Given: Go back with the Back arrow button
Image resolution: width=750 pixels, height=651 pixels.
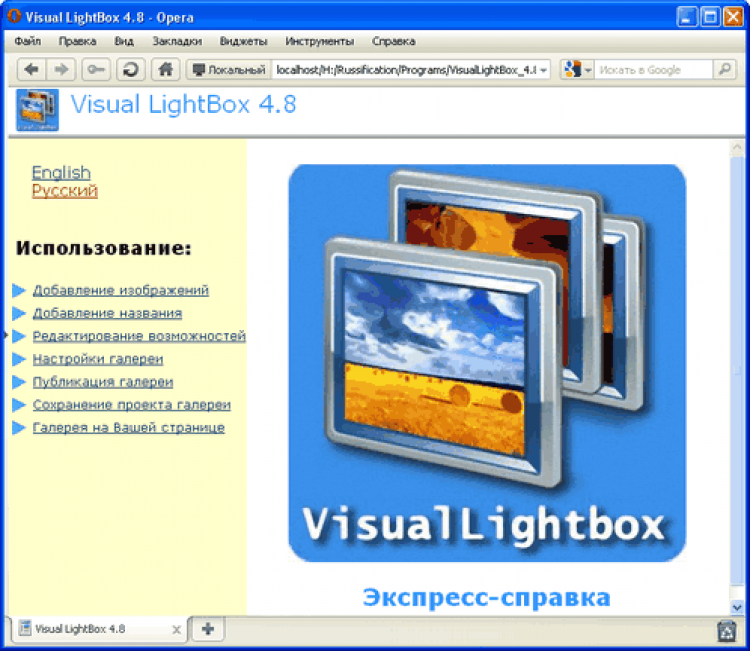Looking at the screenshot, I should pyautogui.click(x=32, y=70).
